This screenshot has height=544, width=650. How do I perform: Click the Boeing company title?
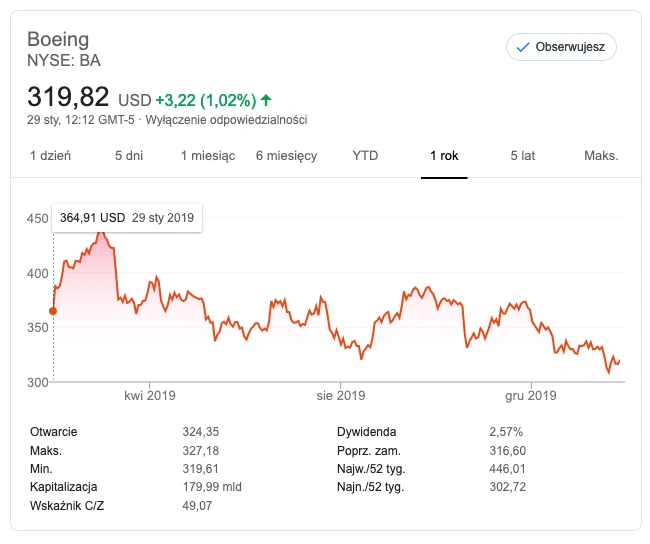pos(58,39)
